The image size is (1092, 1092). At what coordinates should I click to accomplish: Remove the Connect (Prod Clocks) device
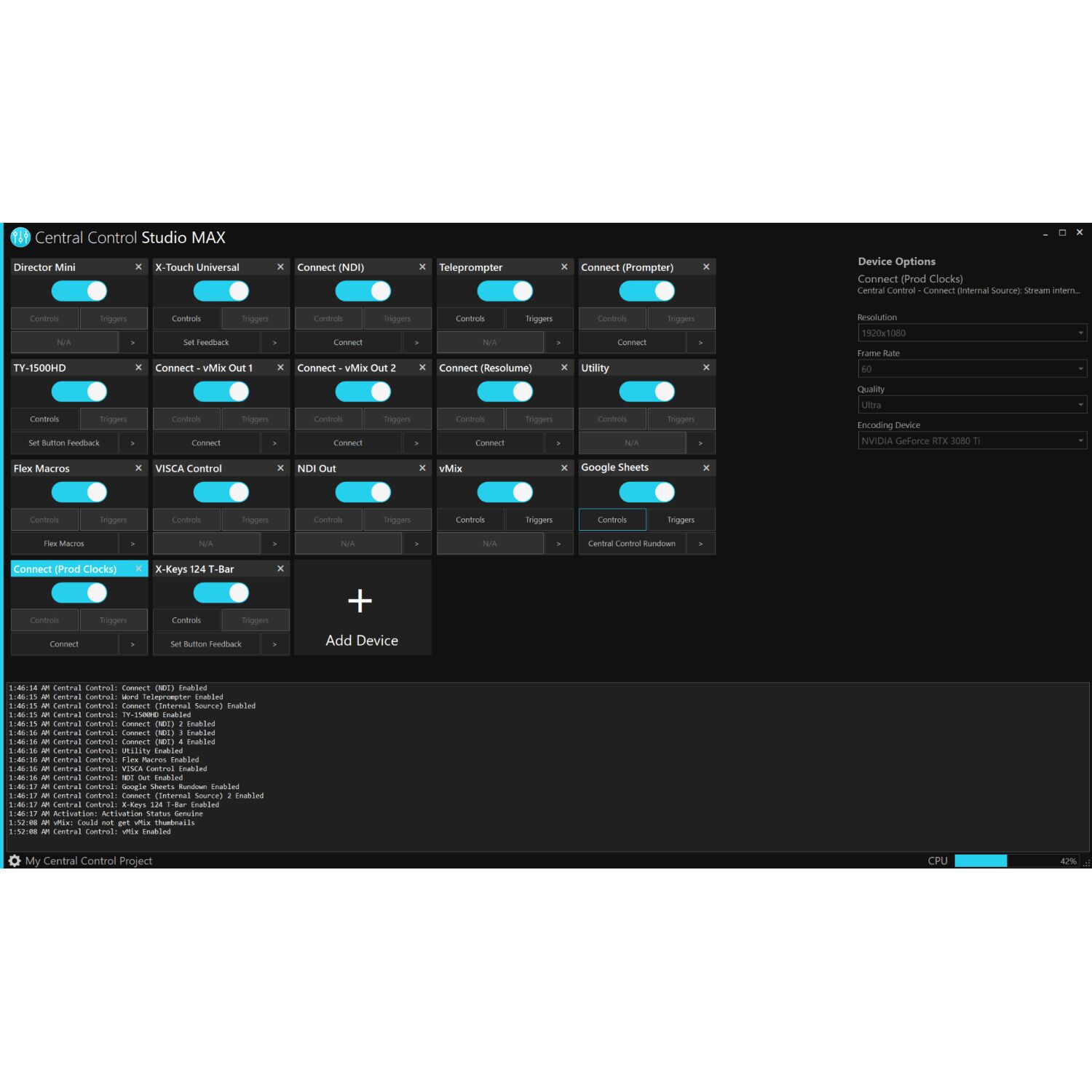point(138,569)
